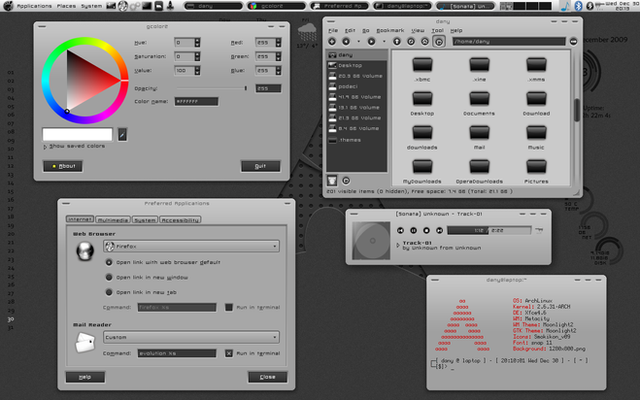Click the Bluetooth tray icon
The width and height of the screenshot is (640, 400).
coord(578,6)
